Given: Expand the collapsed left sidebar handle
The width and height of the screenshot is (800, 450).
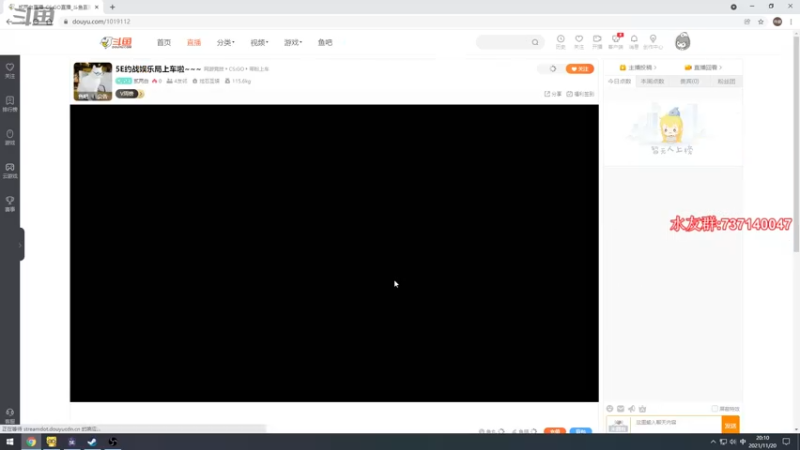Looking at the screenshot, I should [x=21, y=245].
